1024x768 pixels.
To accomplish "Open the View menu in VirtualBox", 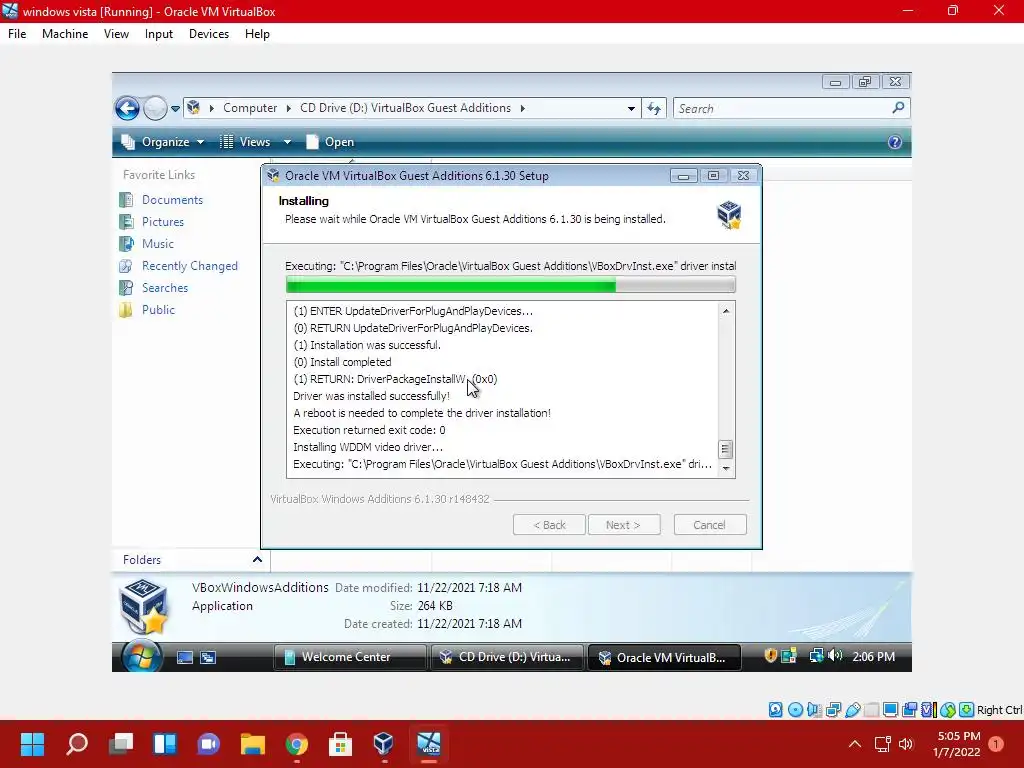I will (x=116, y=34).
